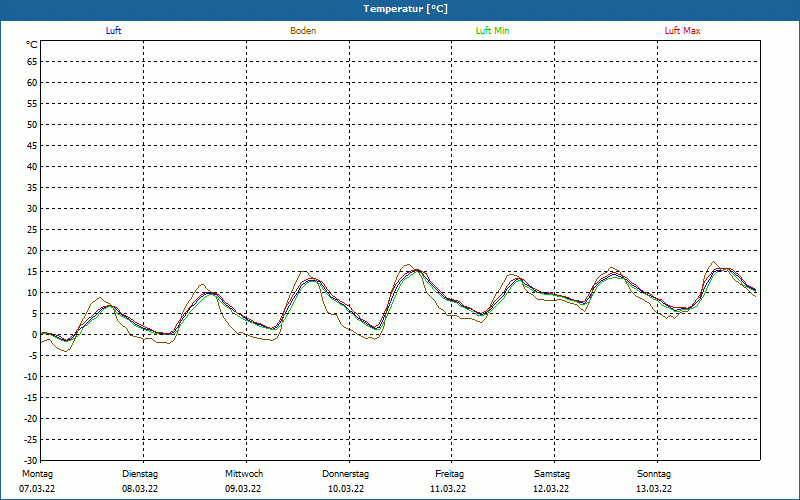Click the '10' y-axis value
Viewport: 800px width, 500px height.
coord(32,292)
